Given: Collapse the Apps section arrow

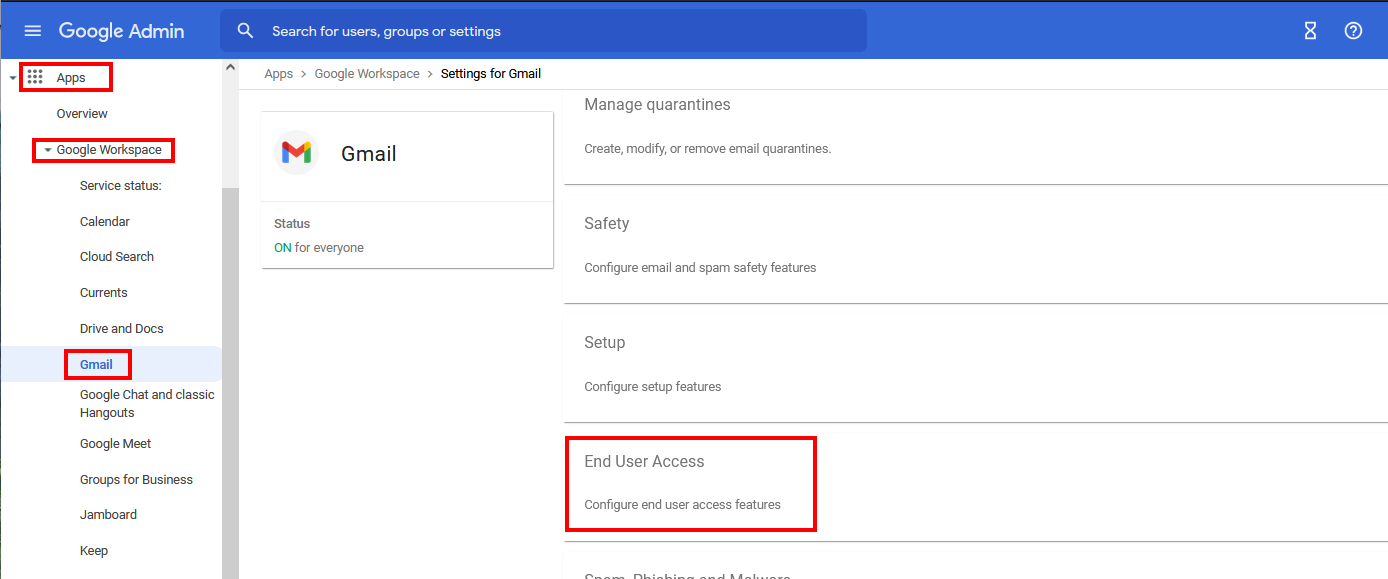Looking at the screenshot, I should 12,78.
